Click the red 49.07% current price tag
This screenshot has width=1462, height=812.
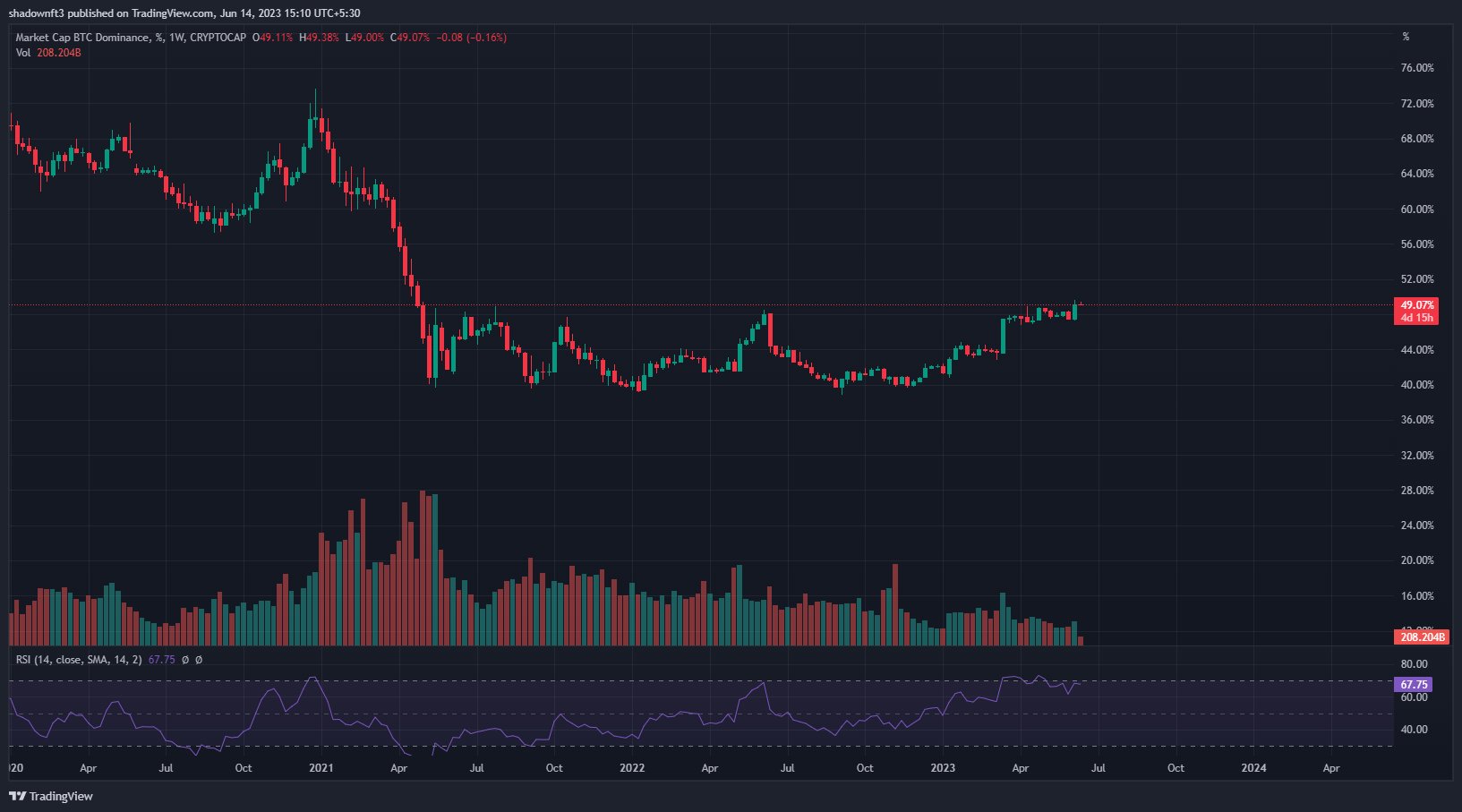(1416, 305)
